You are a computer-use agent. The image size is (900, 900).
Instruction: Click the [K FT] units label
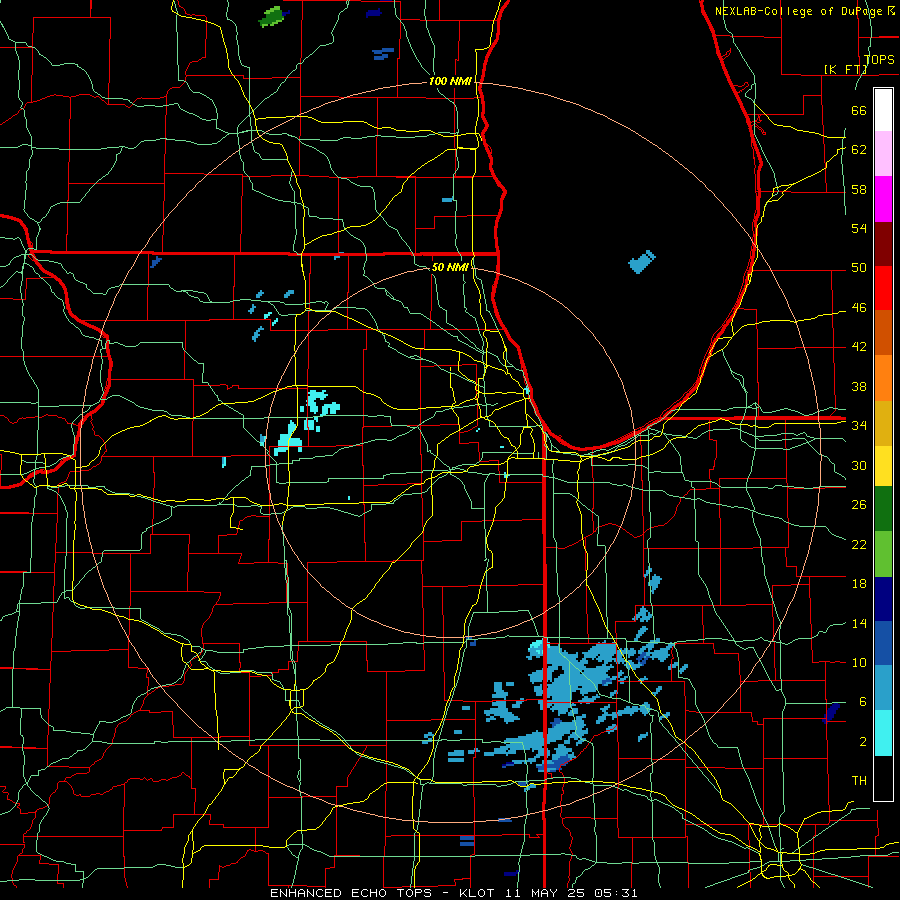(845, 69)
